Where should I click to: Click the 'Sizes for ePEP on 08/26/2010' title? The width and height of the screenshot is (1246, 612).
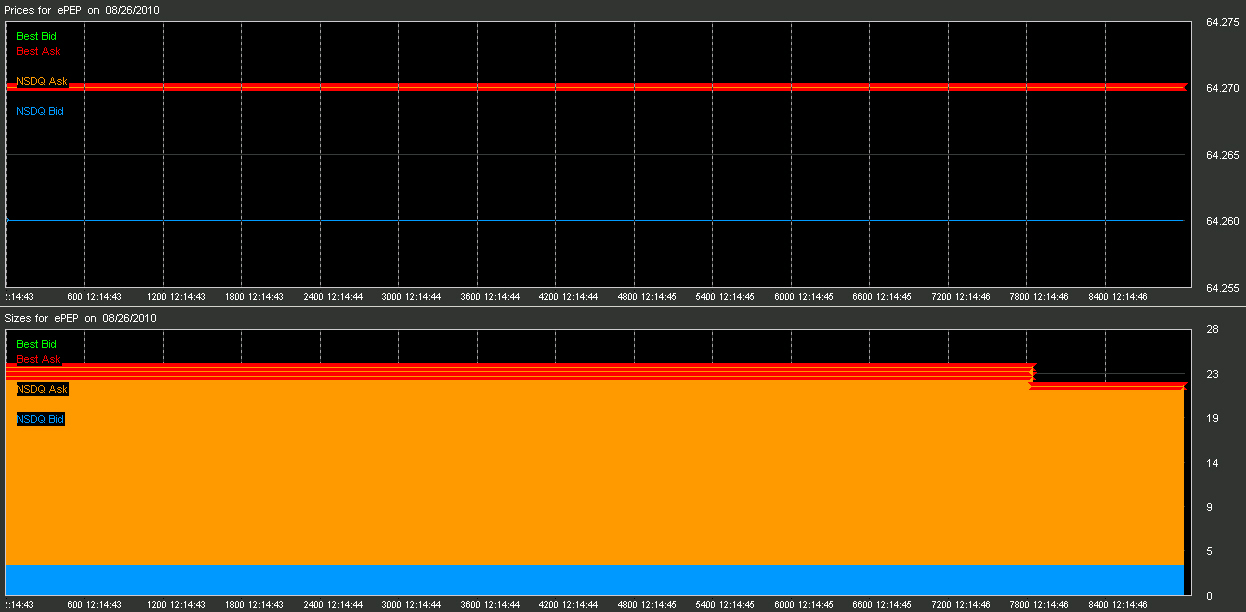coord(81,318)
